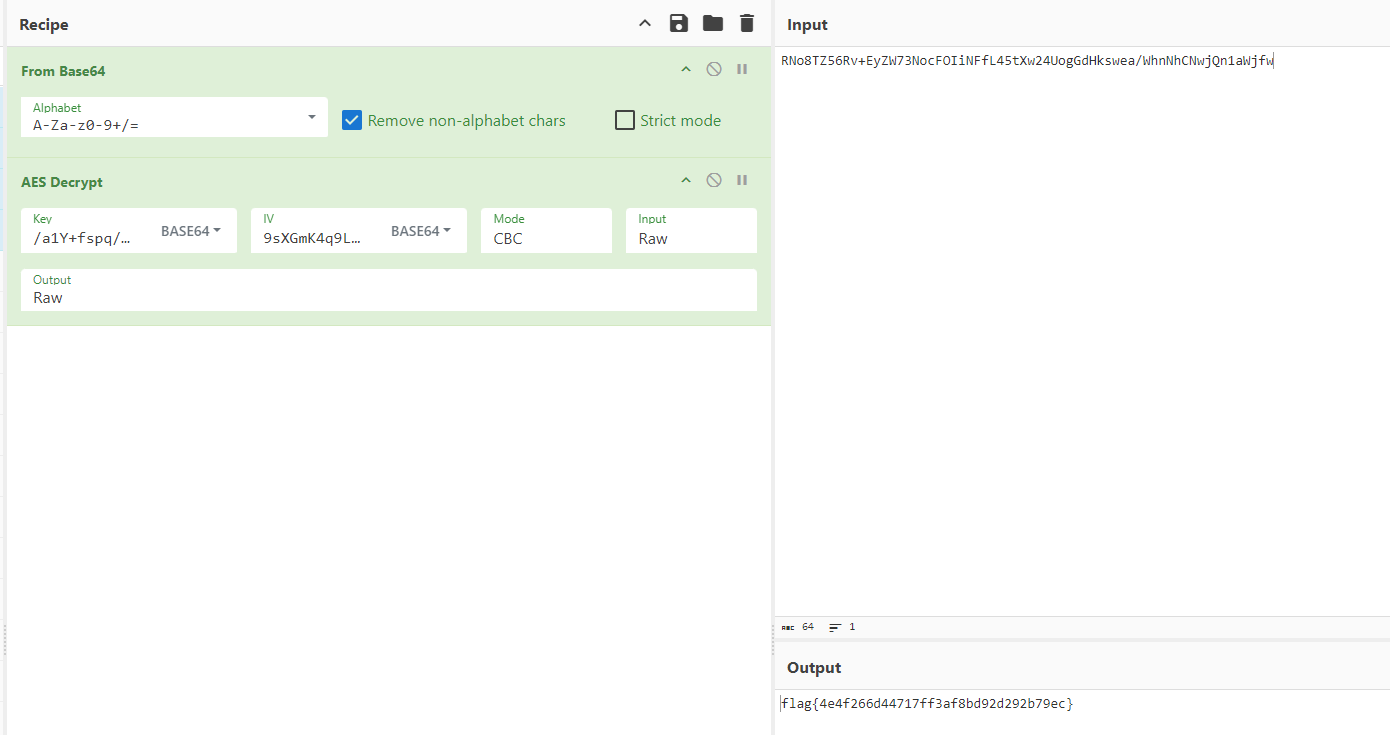Disable the AES Decrypt operation
The height and width of the screenshot is (735, 1390).
714,180
